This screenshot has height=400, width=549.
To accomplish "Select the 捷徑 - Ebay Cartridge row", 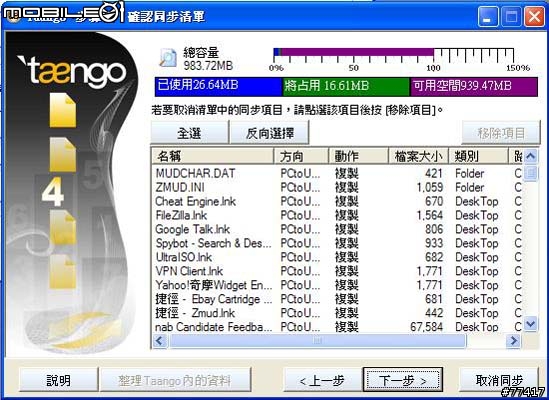I will point(338,299).
